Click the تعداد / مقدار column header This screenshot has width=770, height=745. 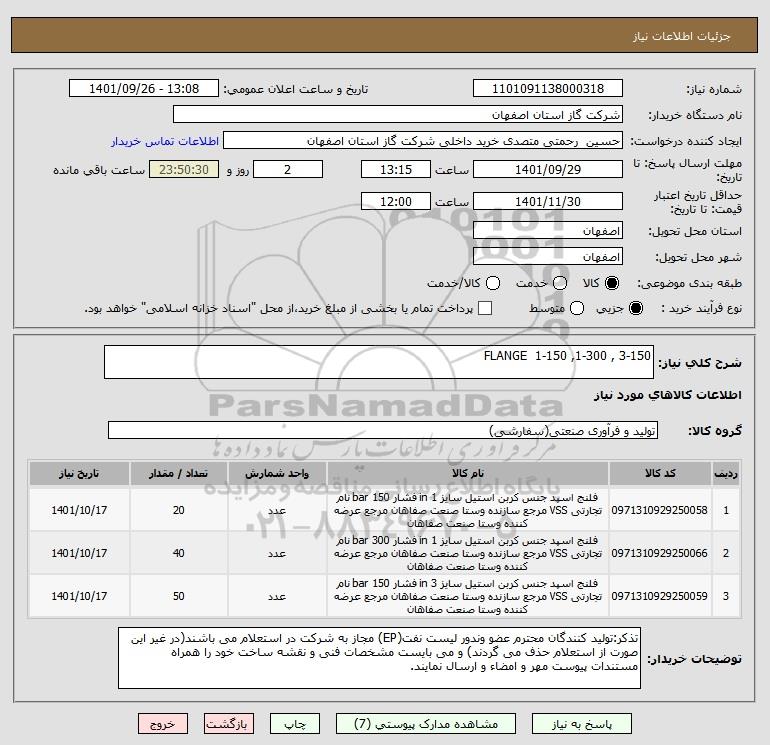pos(178,473)
